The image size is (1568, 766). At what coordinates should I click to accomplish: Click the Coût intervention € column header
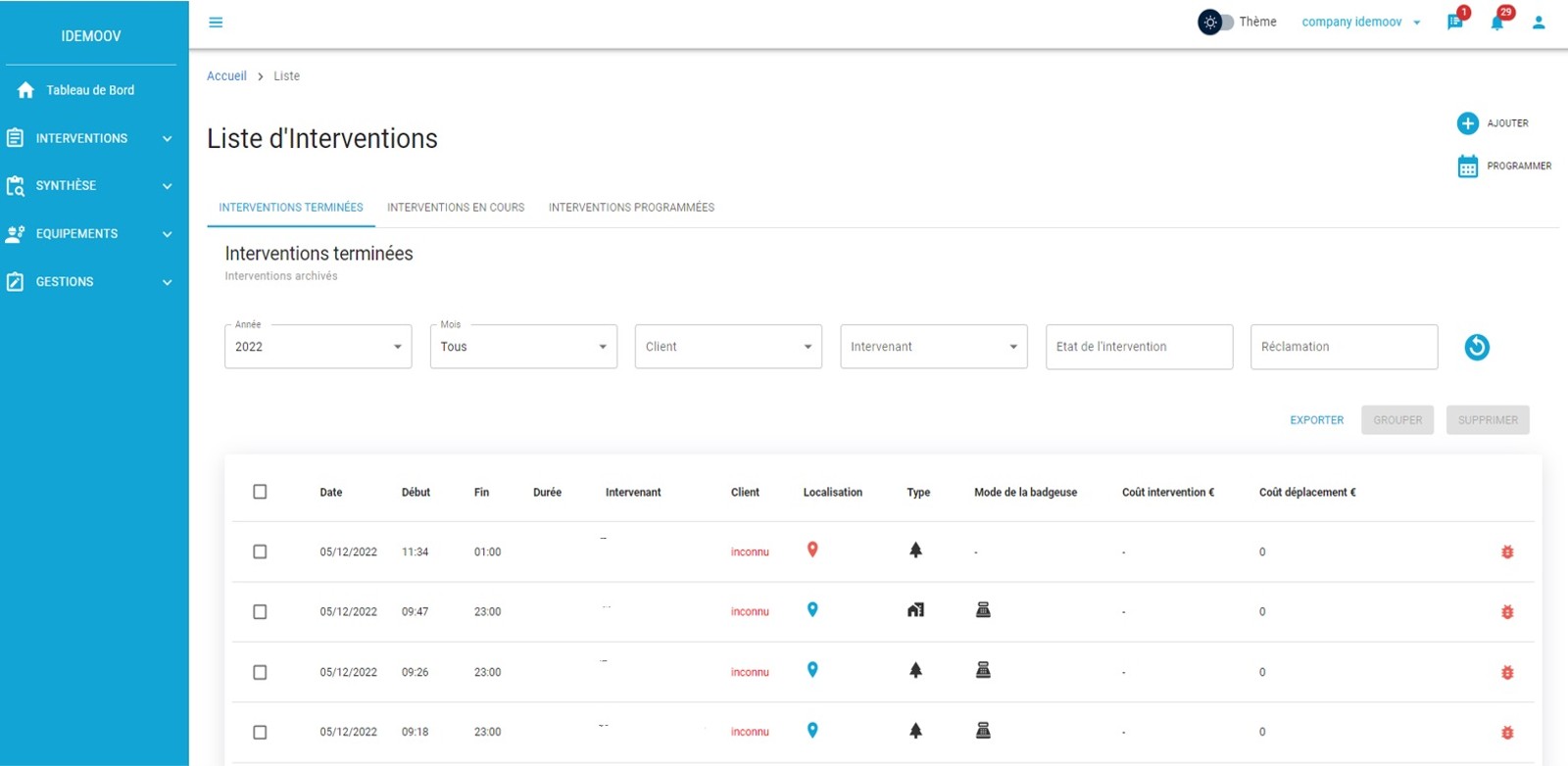[1168, 493]
